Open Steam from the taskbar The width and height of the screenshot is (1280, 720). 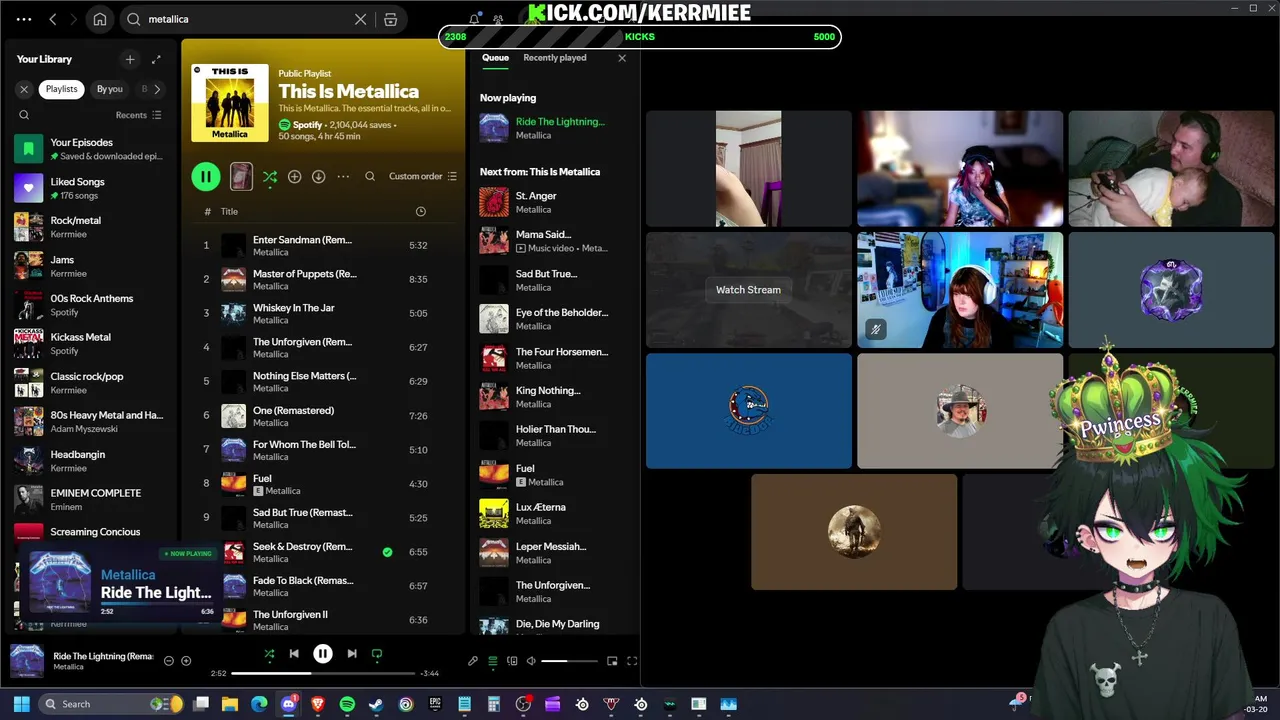376,704
